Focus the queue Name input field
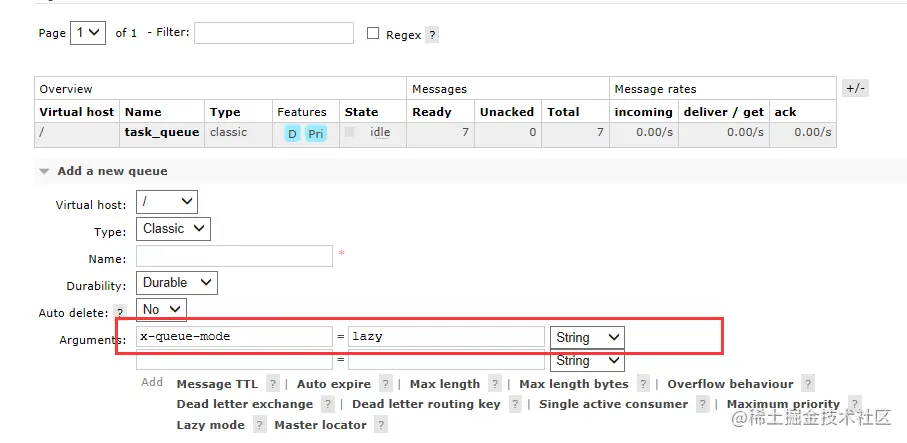Screen dimensions: 907x443 (234, 256)
